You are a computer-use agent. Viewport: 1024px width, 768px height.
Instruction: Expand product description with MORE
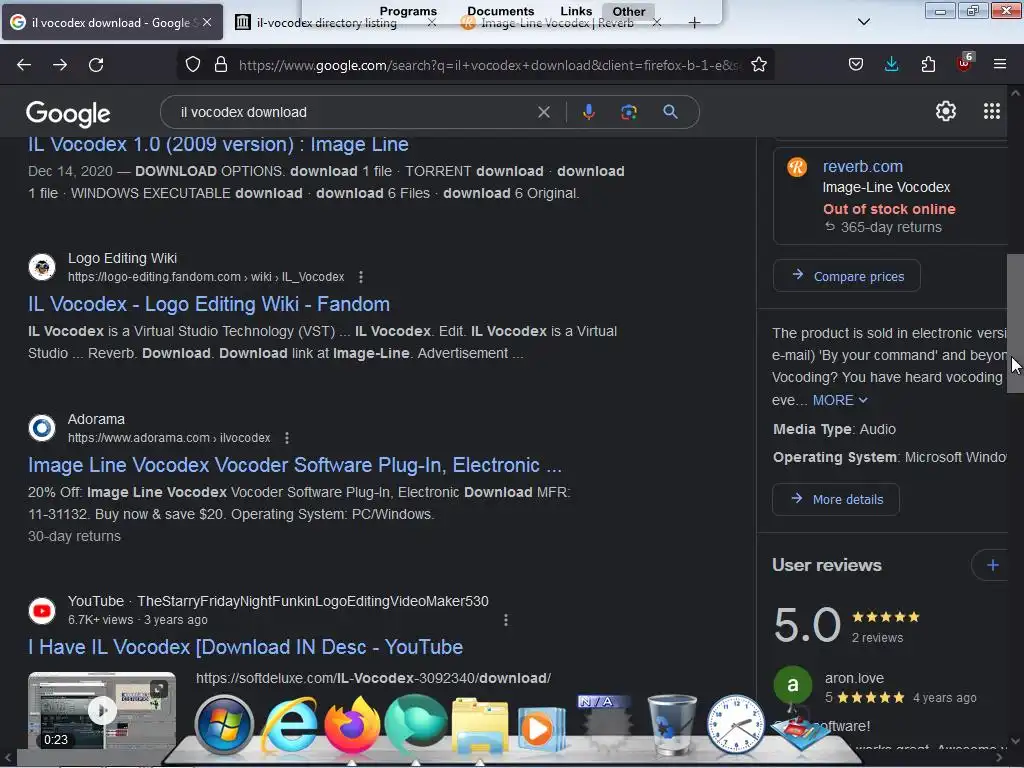click(x=840, y=400)
